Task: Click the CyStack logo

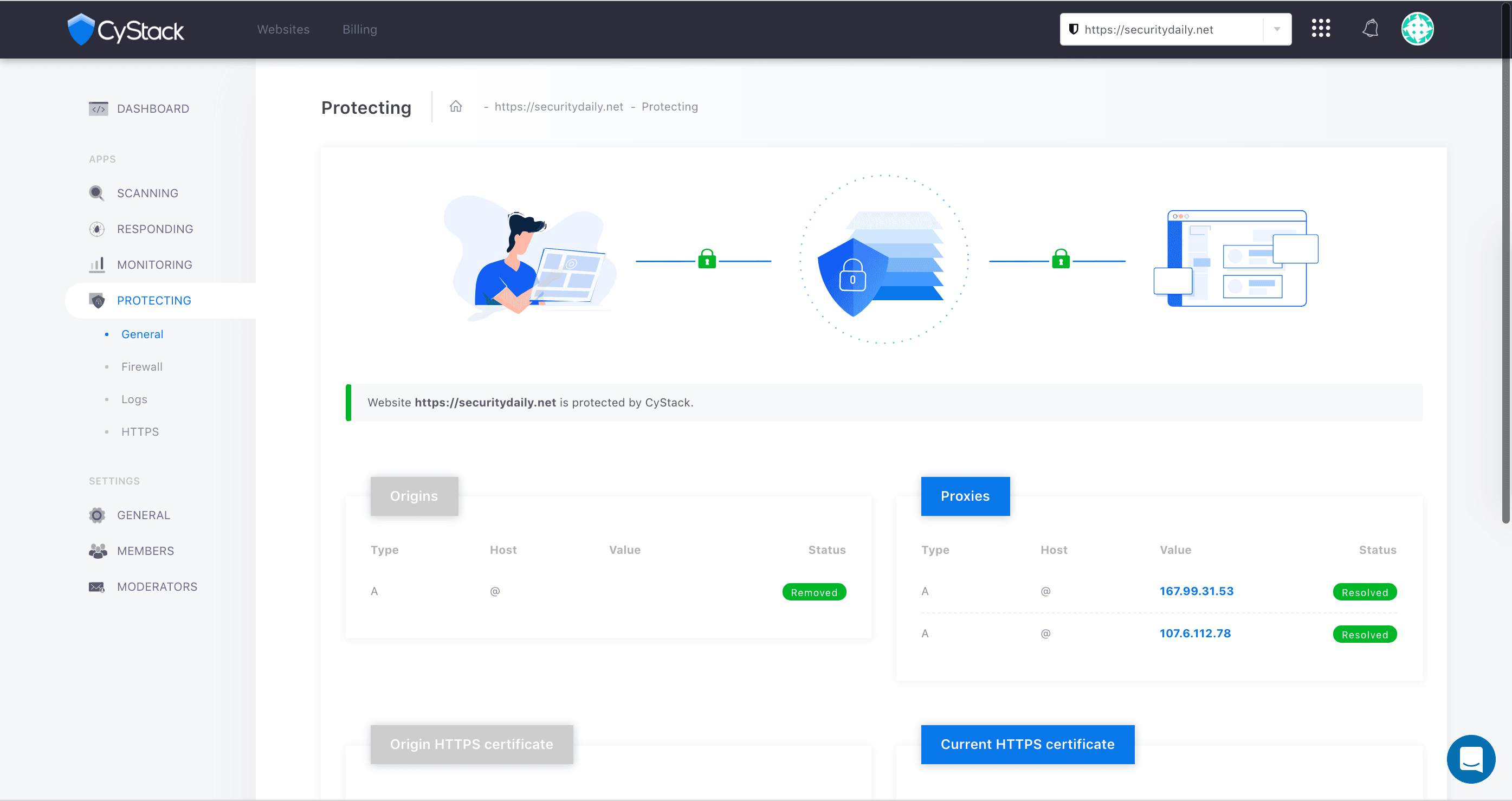Action: pos(125,29)
